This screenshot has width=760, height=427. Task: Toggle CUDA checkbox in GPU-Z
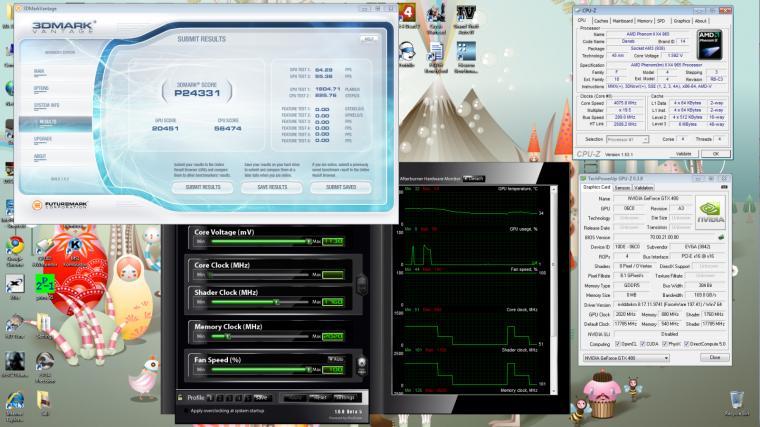(643, 344)
